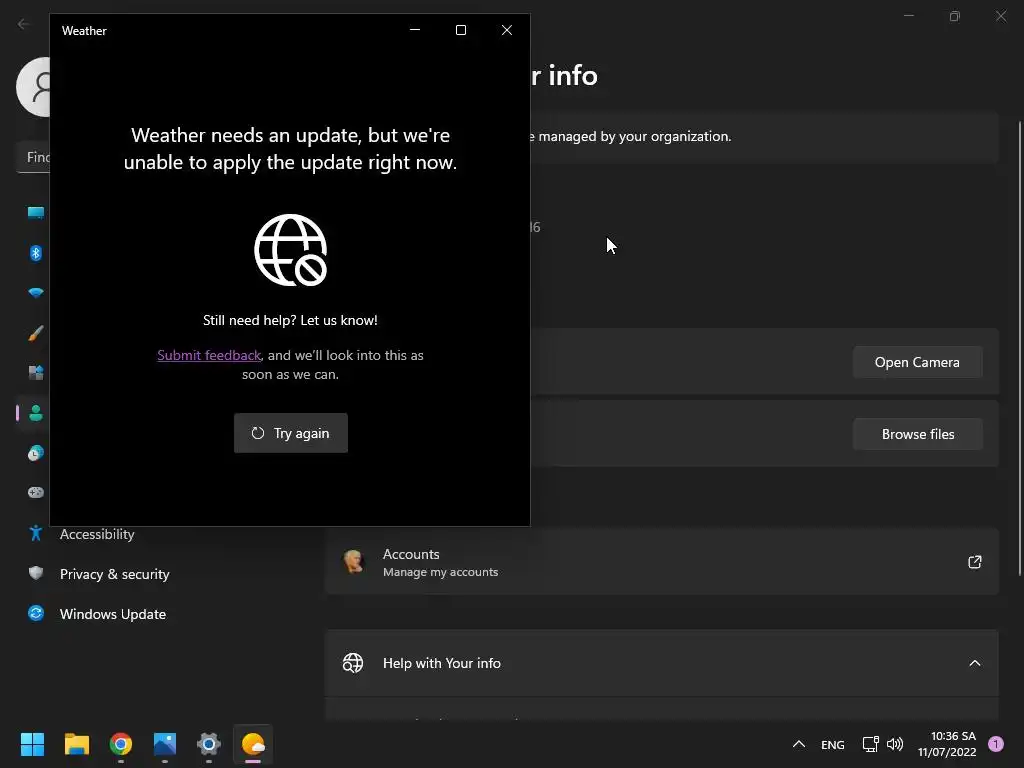
Task: Click the Privacy shield icon
Action: [36, 573]
